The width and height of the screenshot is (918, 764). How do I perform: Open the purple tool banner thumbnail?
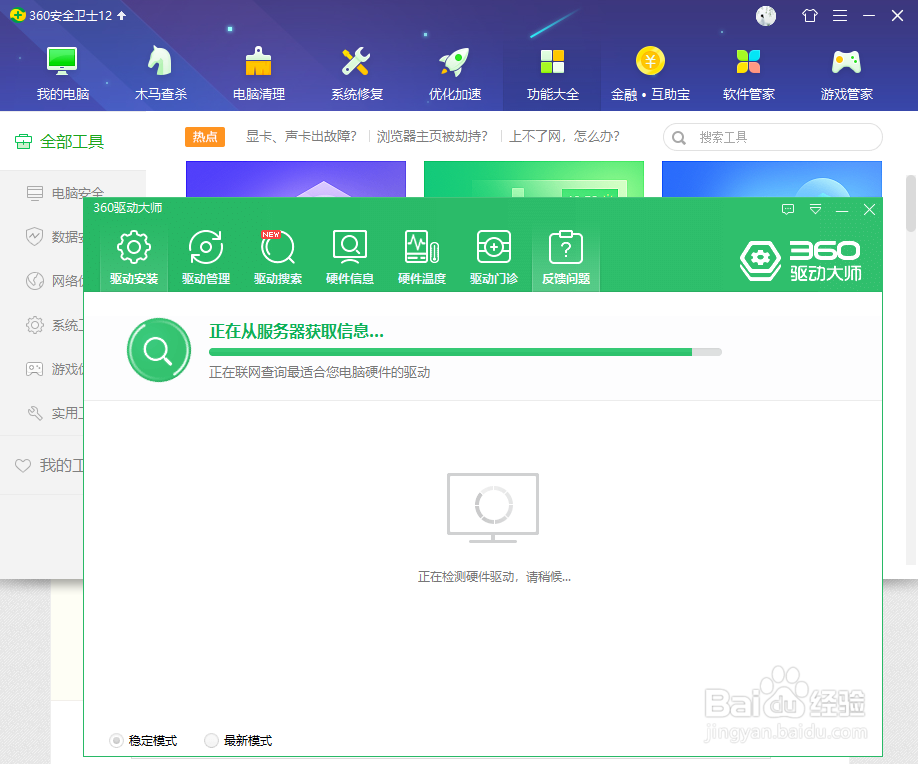point(296,179)
